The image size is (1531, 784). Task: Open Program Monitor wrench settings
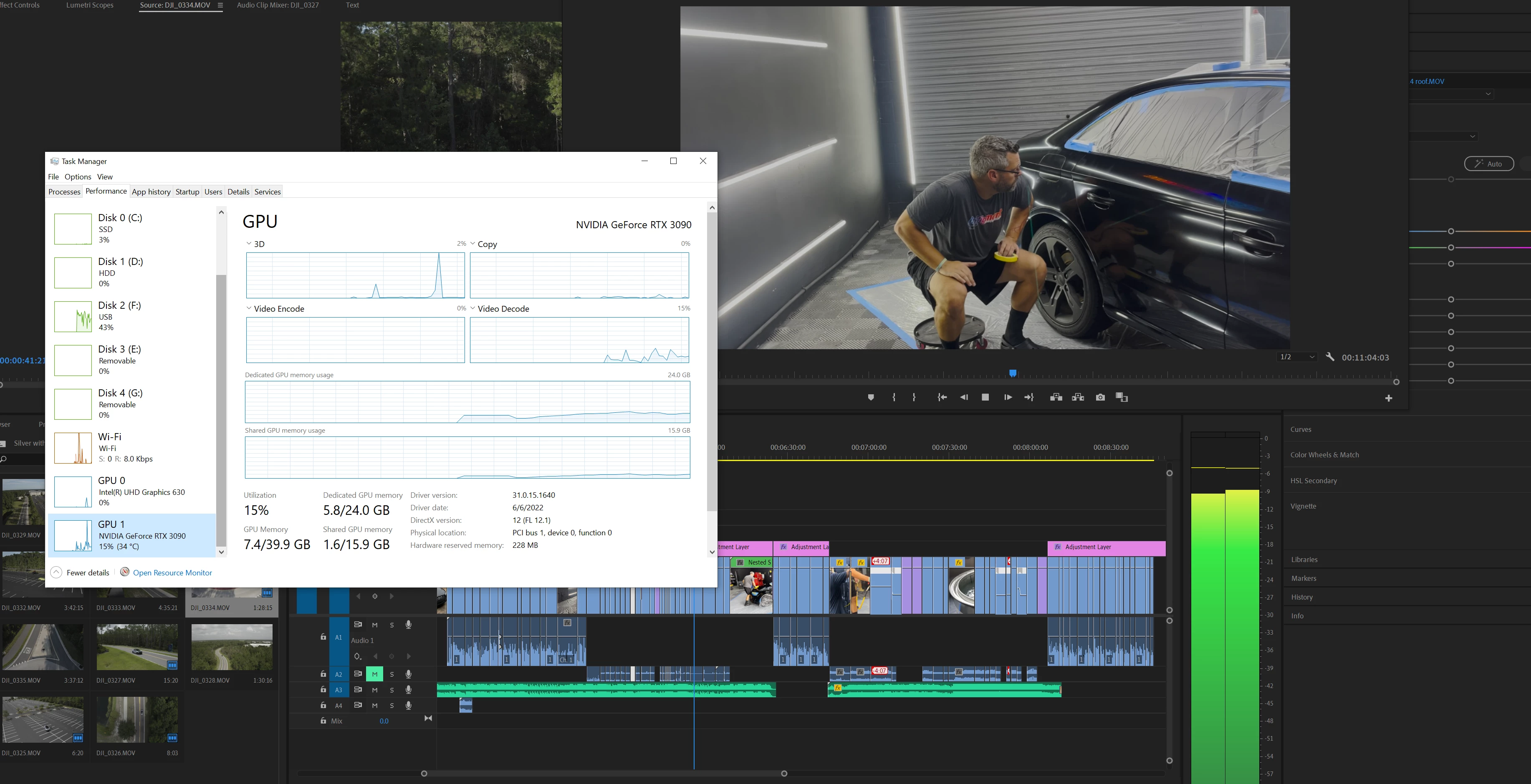point(1330,357)
